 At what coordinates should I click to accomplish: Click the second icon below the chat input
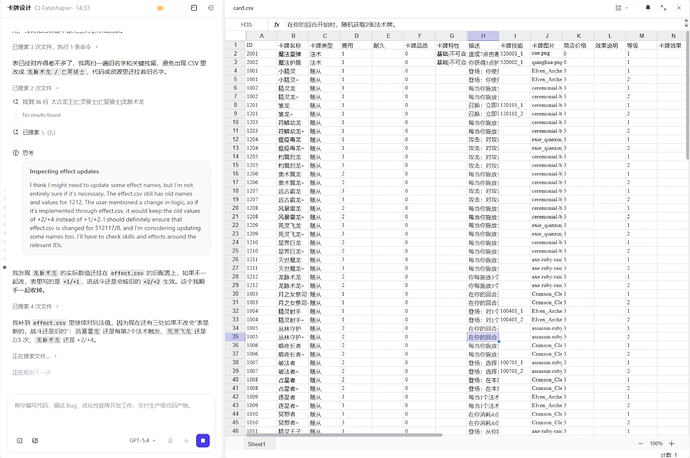tap(35, 440)
